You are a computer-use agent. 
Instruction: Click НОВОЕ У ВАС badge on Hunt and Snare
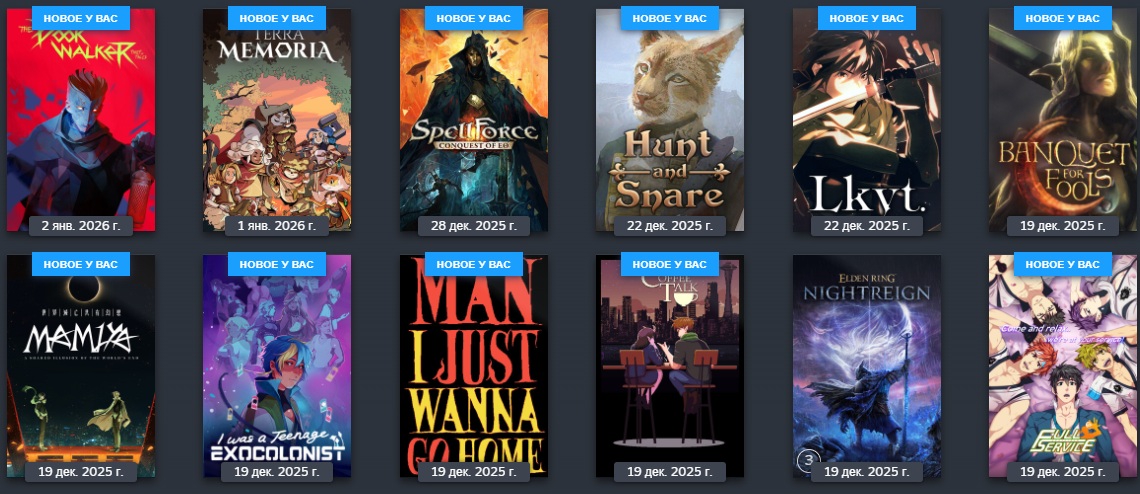(670, 18)
